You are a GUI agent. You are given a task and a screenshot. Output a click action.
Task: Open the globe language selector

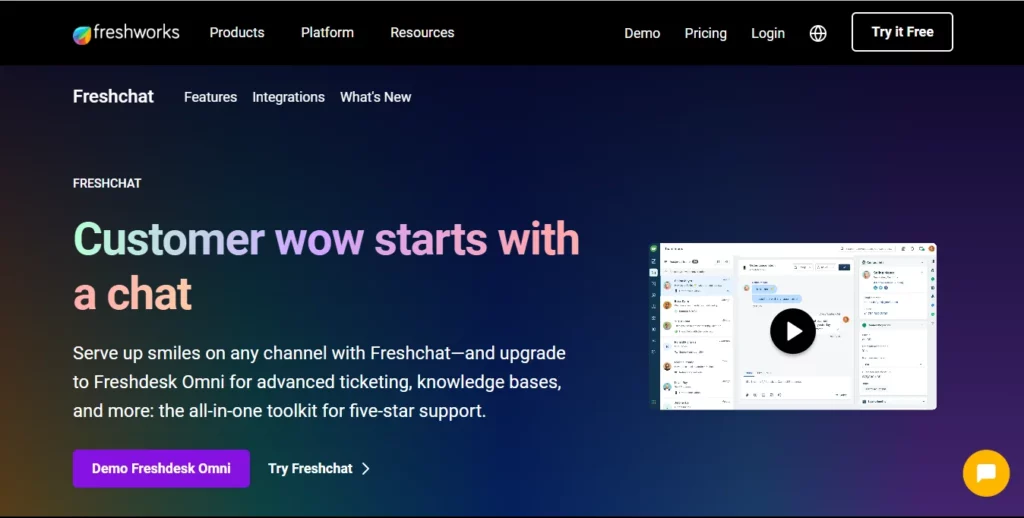(818, 33)
